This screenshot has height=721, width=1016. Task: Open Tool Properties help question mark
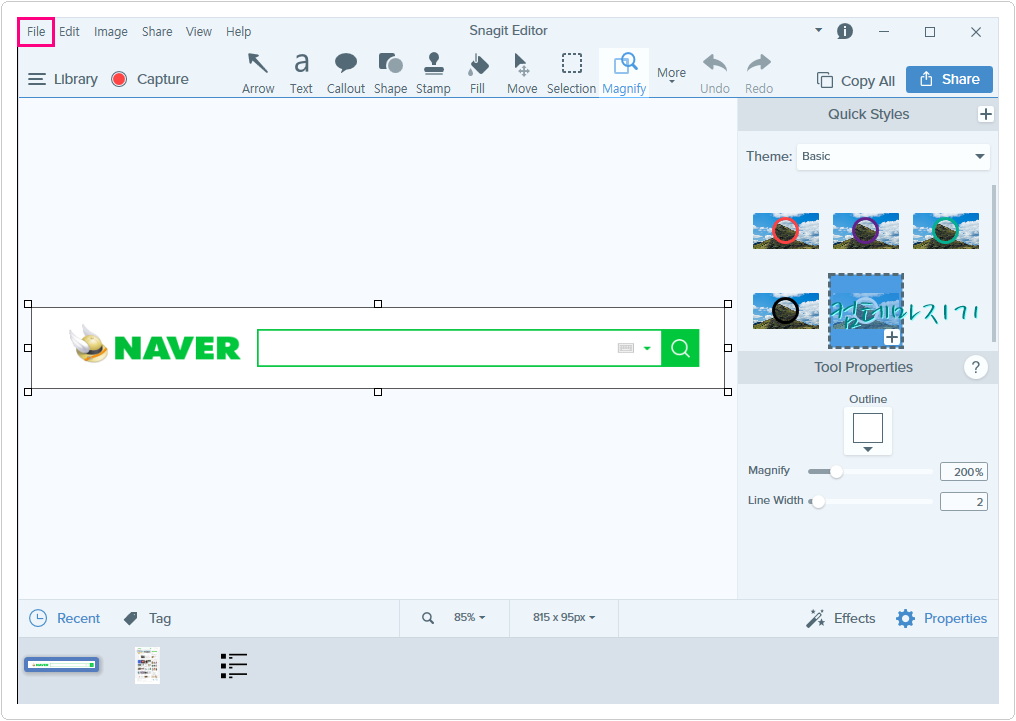point(975,367)
